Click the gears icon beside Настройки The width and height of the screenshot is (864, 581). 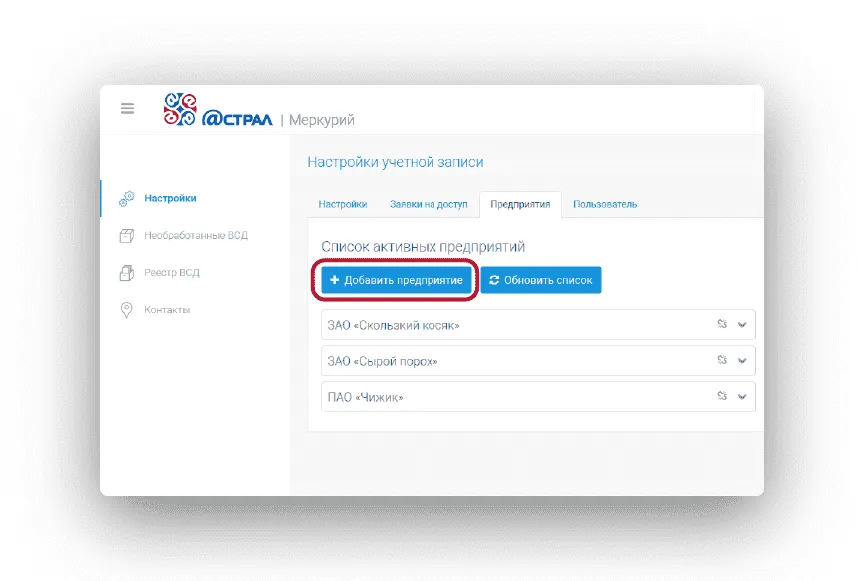pyautogui.click(x=127, y=199)
